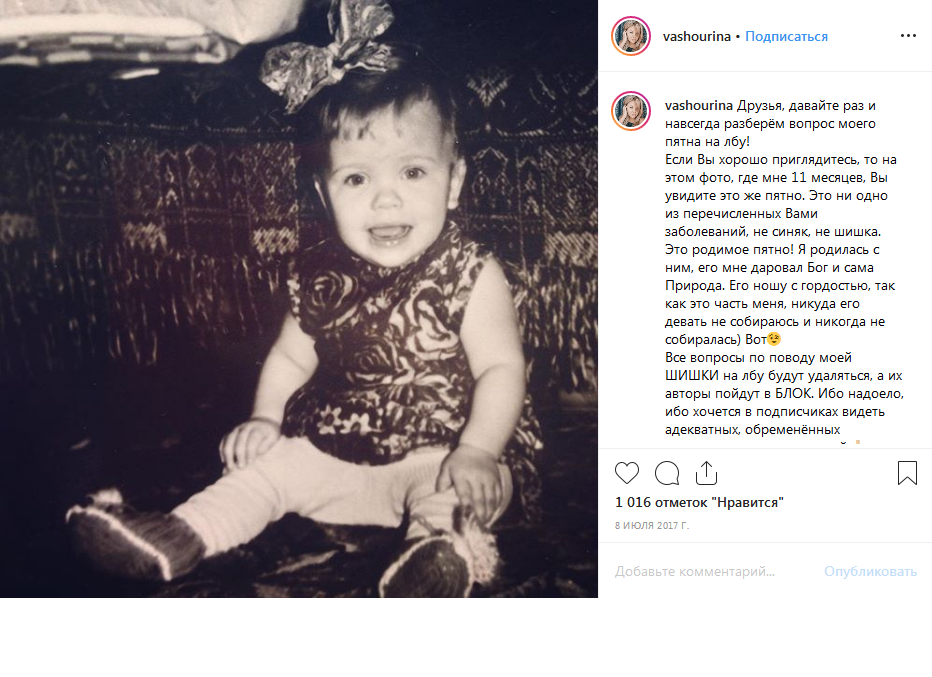Open vashourina username in the post header
Viewport: 932px width, 677px height.
(697, 36)
